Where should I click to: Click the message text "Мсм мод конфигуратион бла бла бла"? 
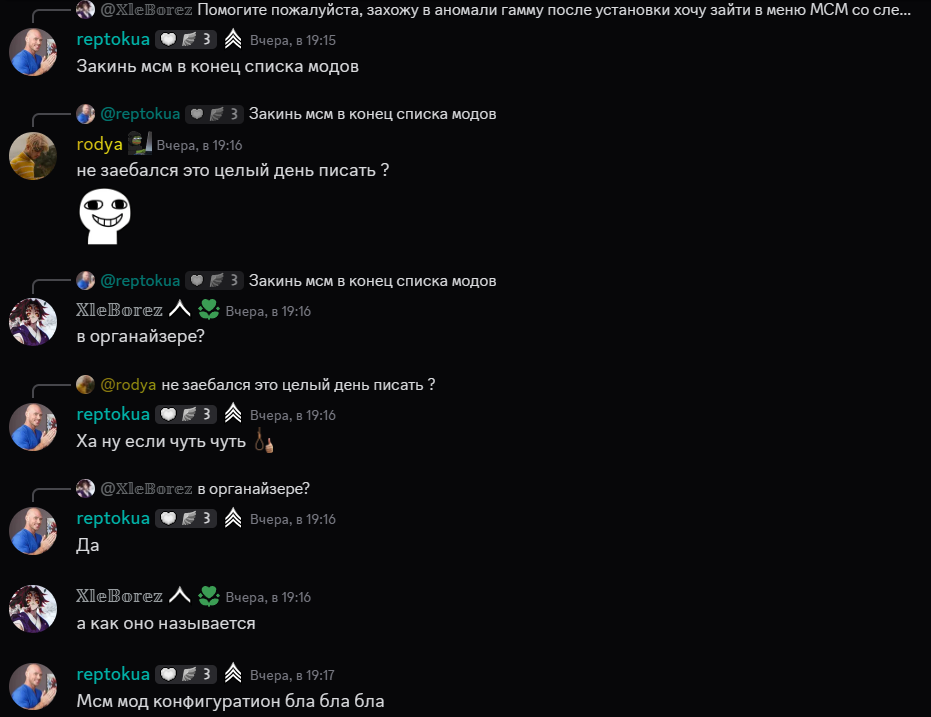230,701
